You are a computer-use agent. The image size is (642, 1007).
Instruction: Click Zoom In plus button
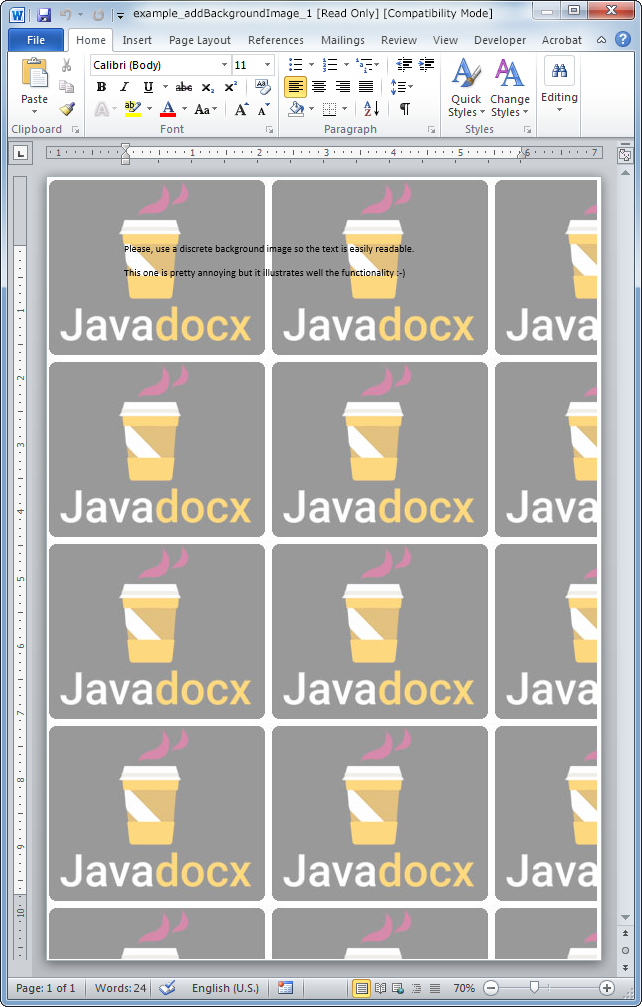[x=607, y=988]
